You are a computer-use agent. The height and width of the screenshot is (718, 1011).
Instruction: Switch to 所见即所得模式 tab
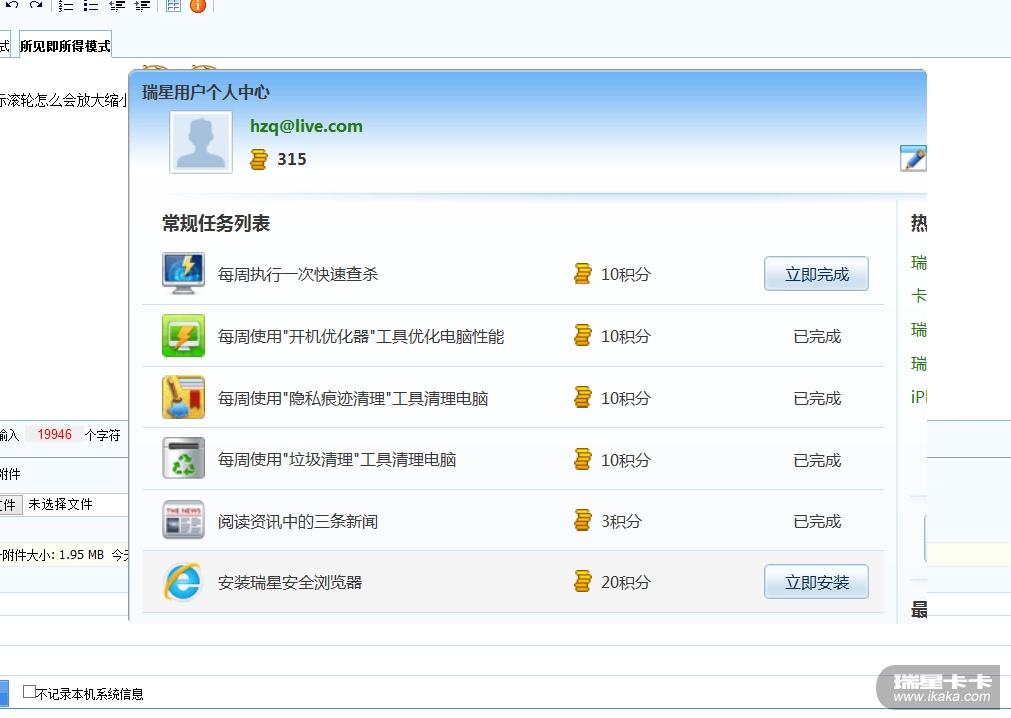pos(65,46)
